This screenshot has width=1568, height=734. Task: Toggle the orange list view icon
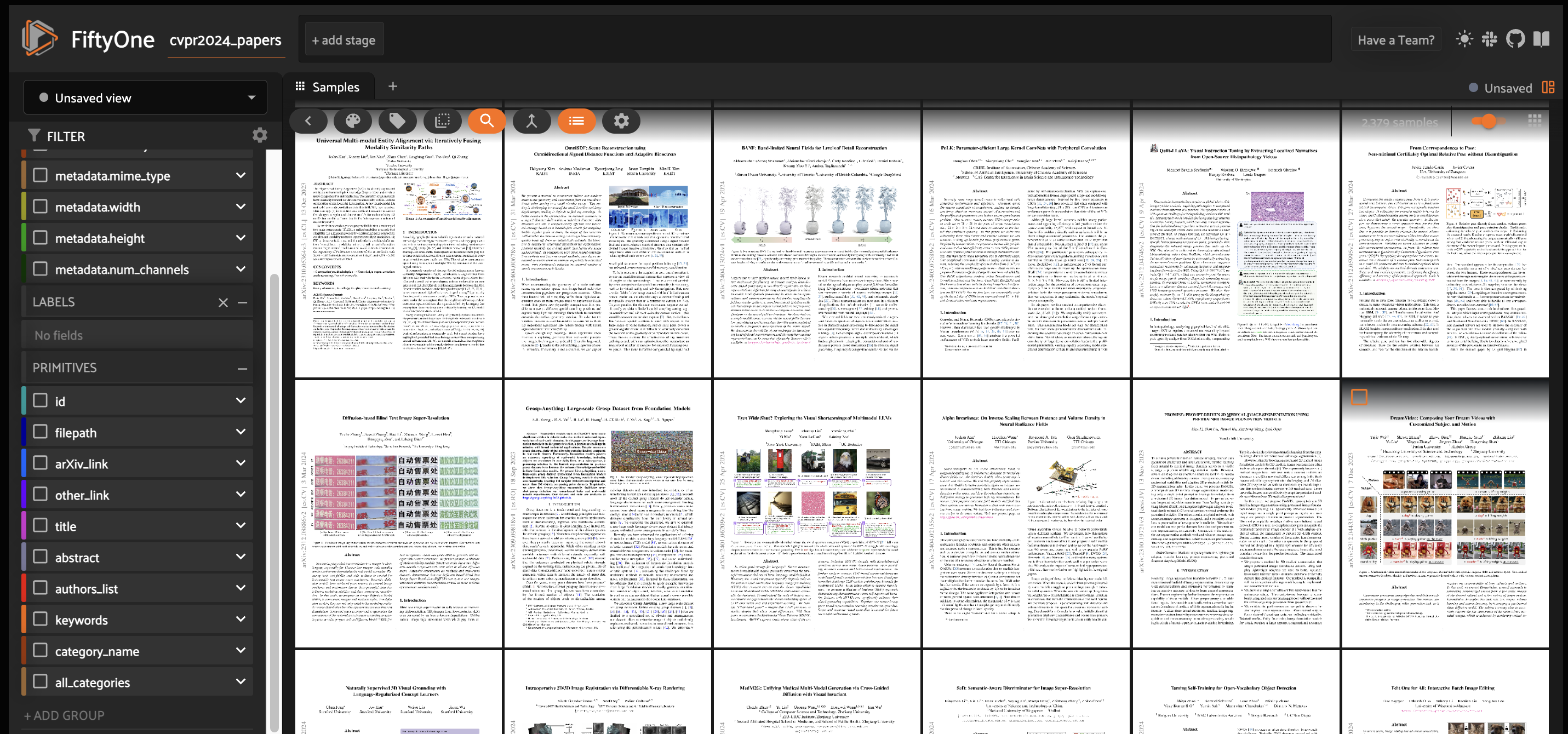point(576,121)
